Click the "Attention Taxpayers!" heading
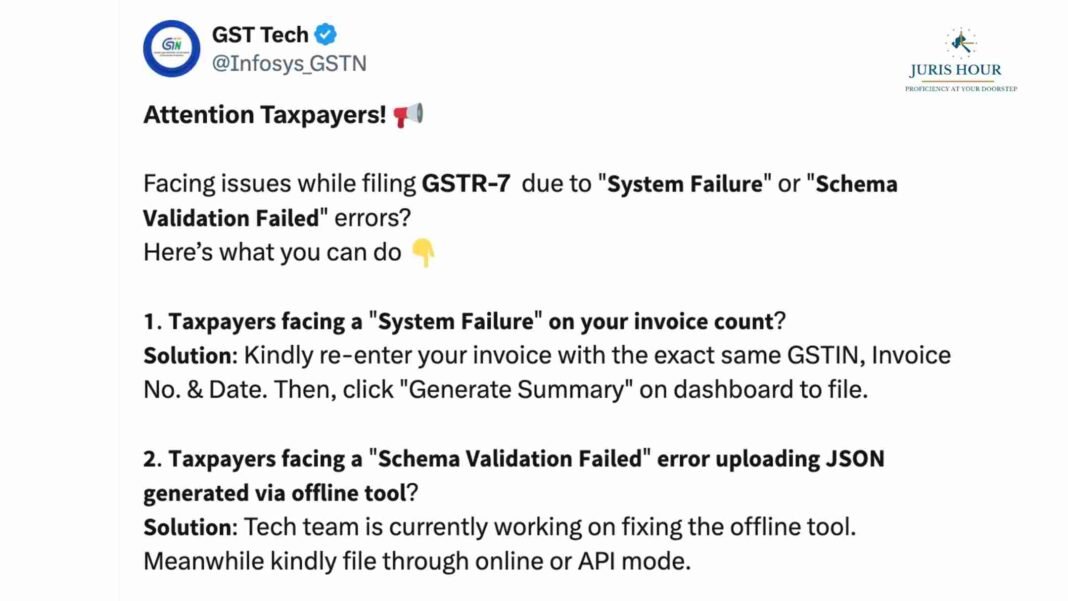The image size is (1068, 601). tap(264, 115)
